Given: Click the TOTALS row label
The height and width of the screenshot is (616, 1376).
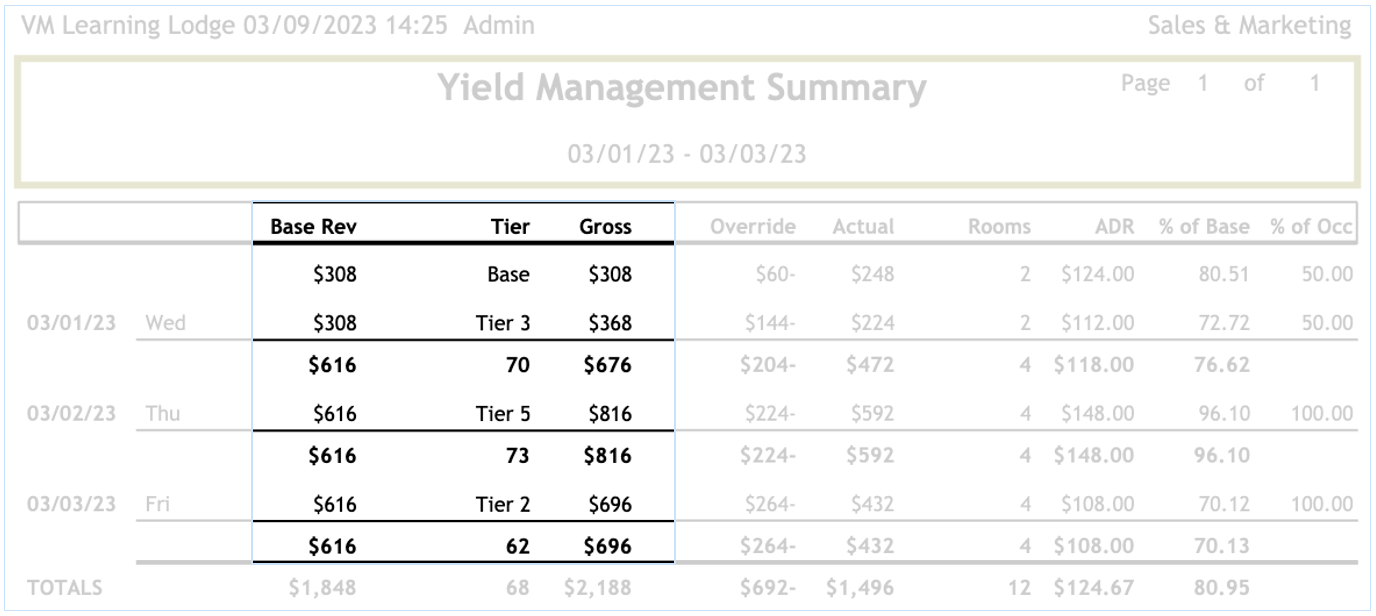Looking at the screenshot, I should click(65, 588).
